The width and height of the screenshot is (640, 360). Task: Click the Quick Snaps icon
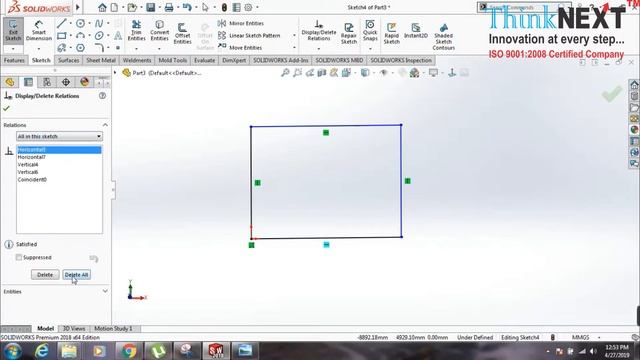370,31
